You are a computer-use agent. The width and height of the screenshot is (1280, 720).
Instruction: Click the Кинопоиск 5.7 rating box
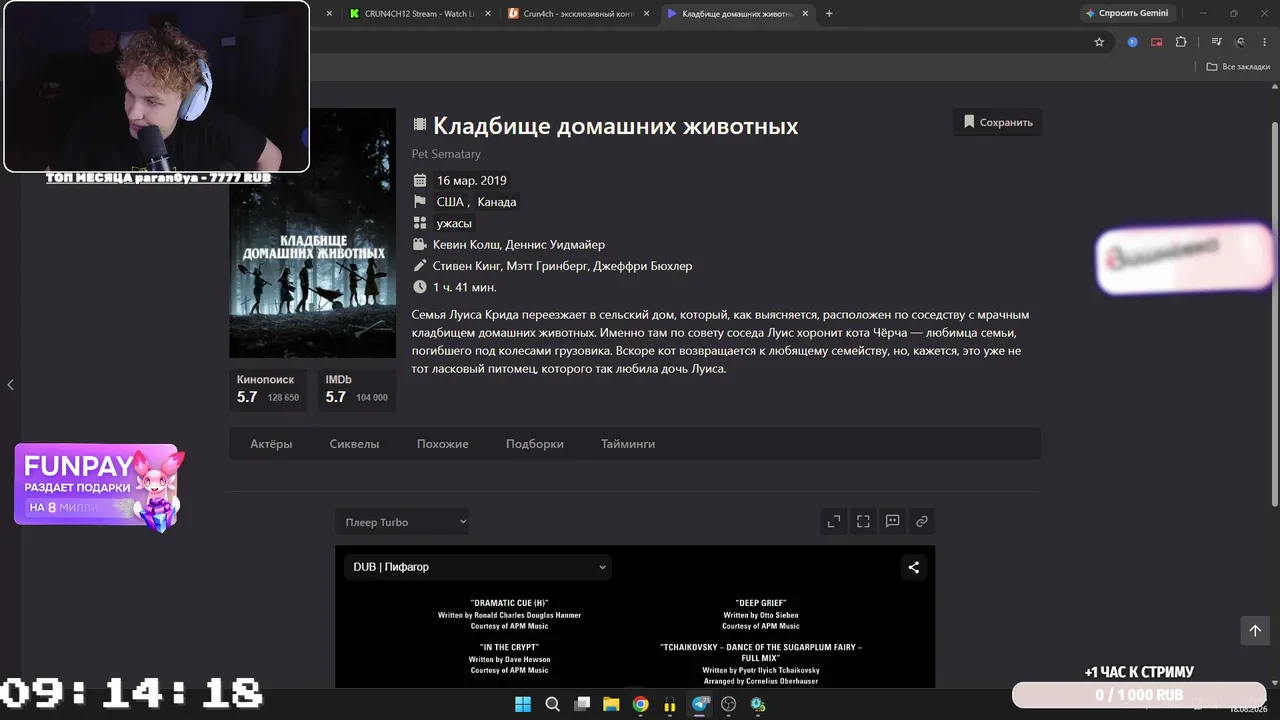(x=268, y=389)
